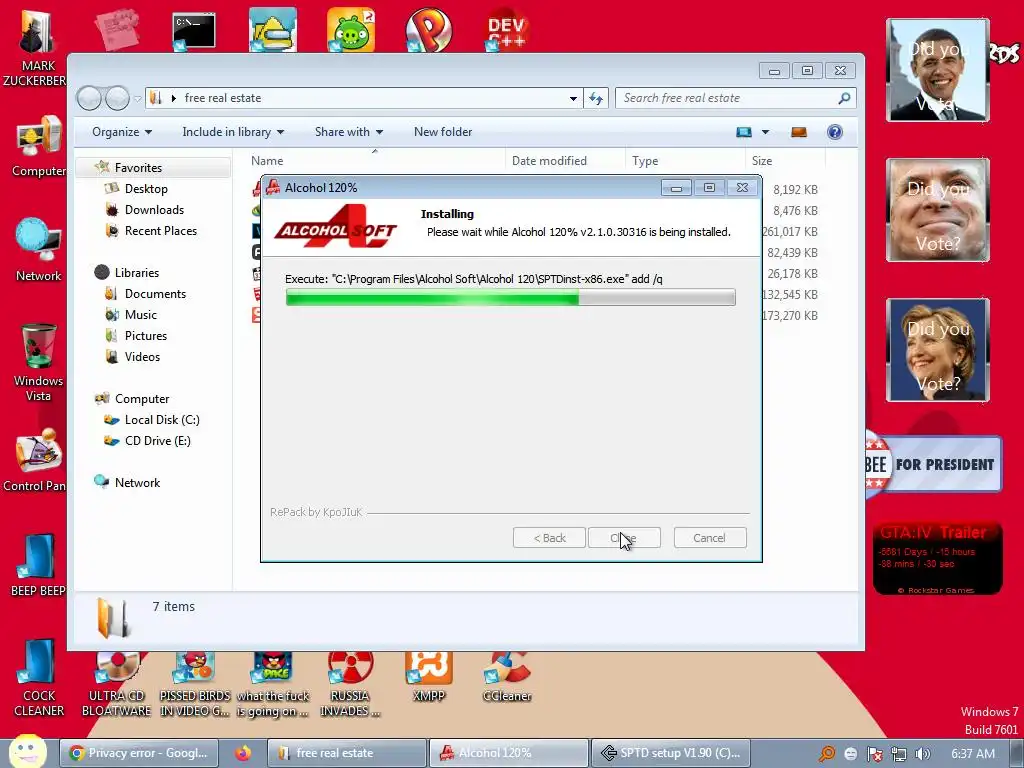1024x768 pixels.
Task: Open the COCK CLEANER desktop shortcut
Action: [x=39, y=678]
